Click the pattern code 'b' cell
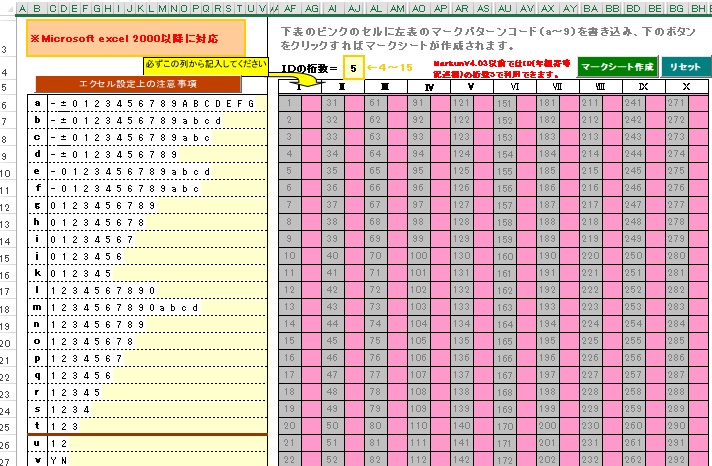Screen dimensions: 712x466 pos(37,120)
